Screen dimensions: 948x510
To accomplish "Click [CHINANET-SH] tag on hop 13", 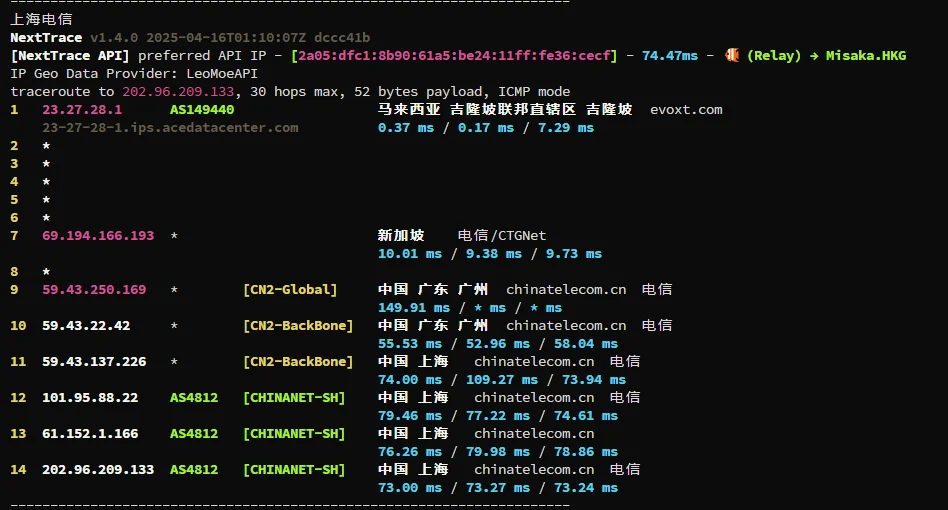I will 294,433.
